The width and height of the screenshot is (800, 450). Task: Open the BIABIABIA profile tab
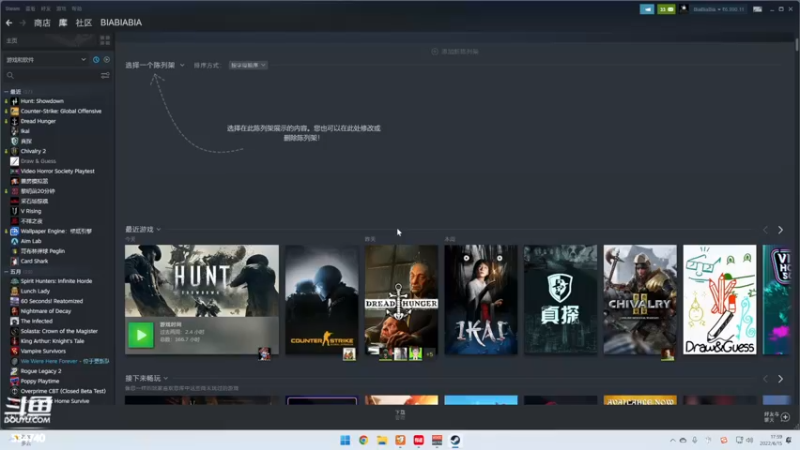tap(121, 22)
